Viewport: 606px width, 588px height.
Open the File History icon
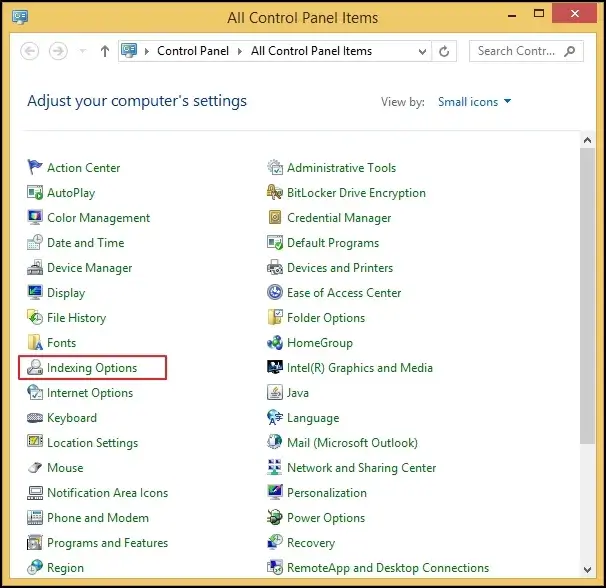pyautogui.click(x=35, y=318)
